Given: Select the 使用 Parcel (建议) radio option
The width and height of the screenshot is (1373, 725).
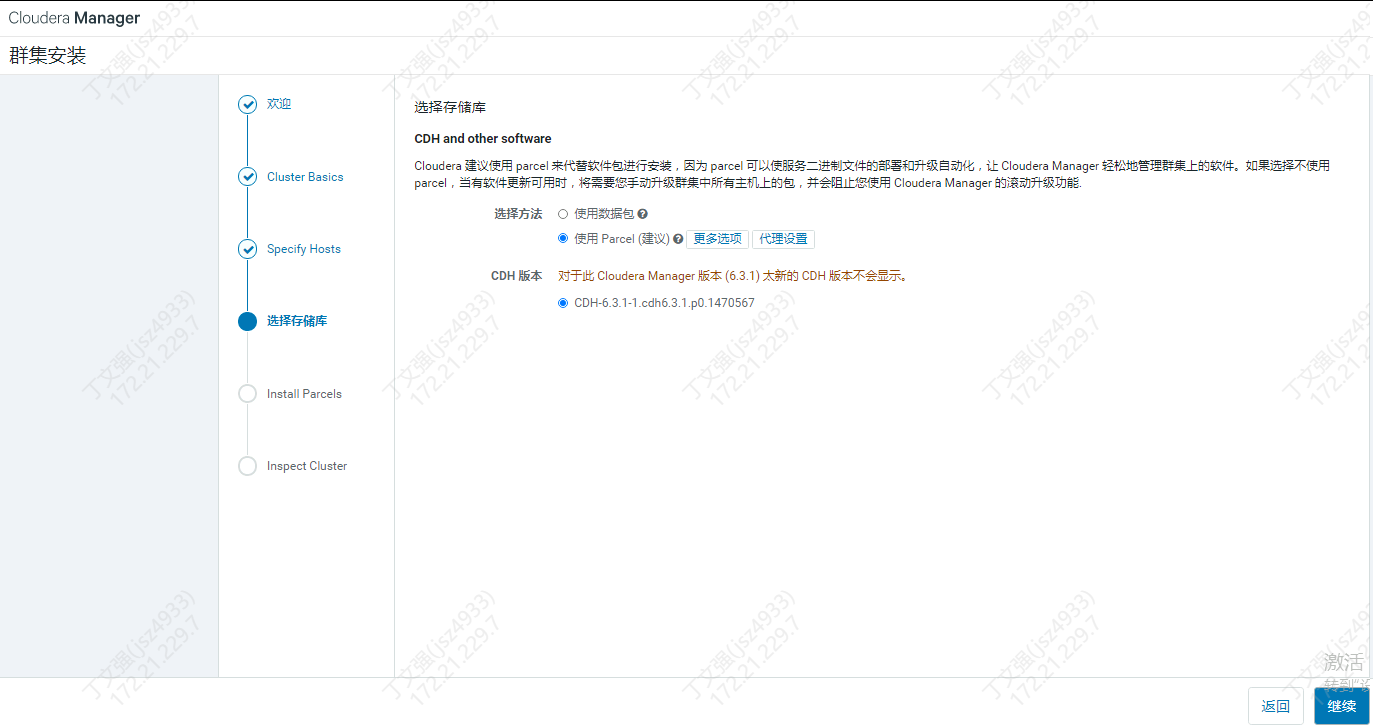Looking at the screenshot, I should click(x=563, y=239).
